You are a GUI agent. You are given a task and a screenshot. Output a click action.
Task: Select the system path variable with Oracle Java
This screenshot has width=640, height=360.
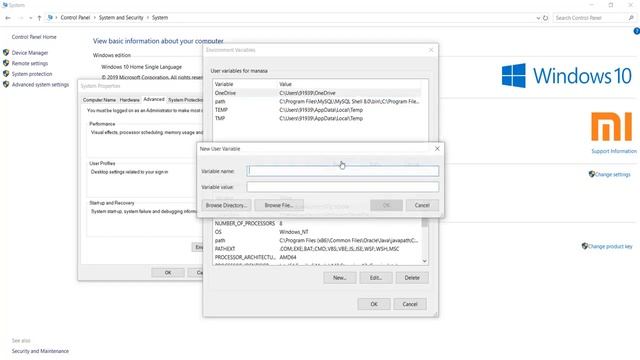318,240
